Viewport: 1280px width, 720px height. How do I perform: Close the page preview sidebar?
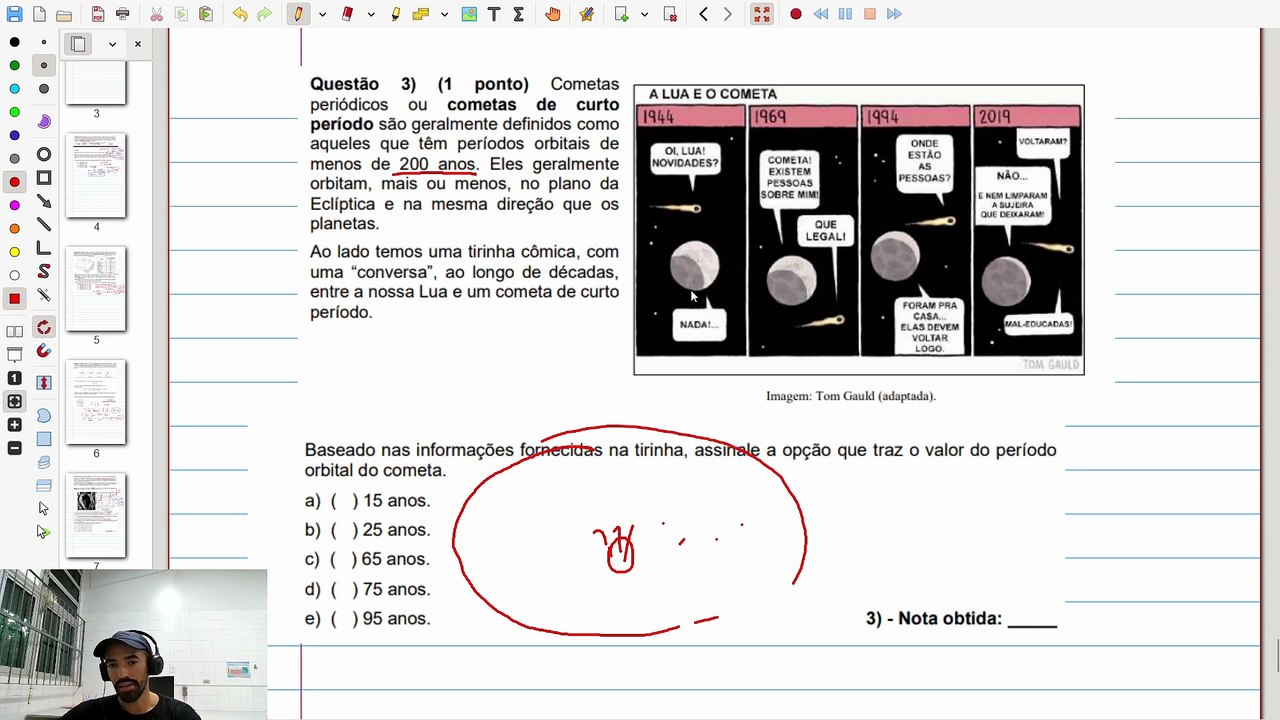138,44
